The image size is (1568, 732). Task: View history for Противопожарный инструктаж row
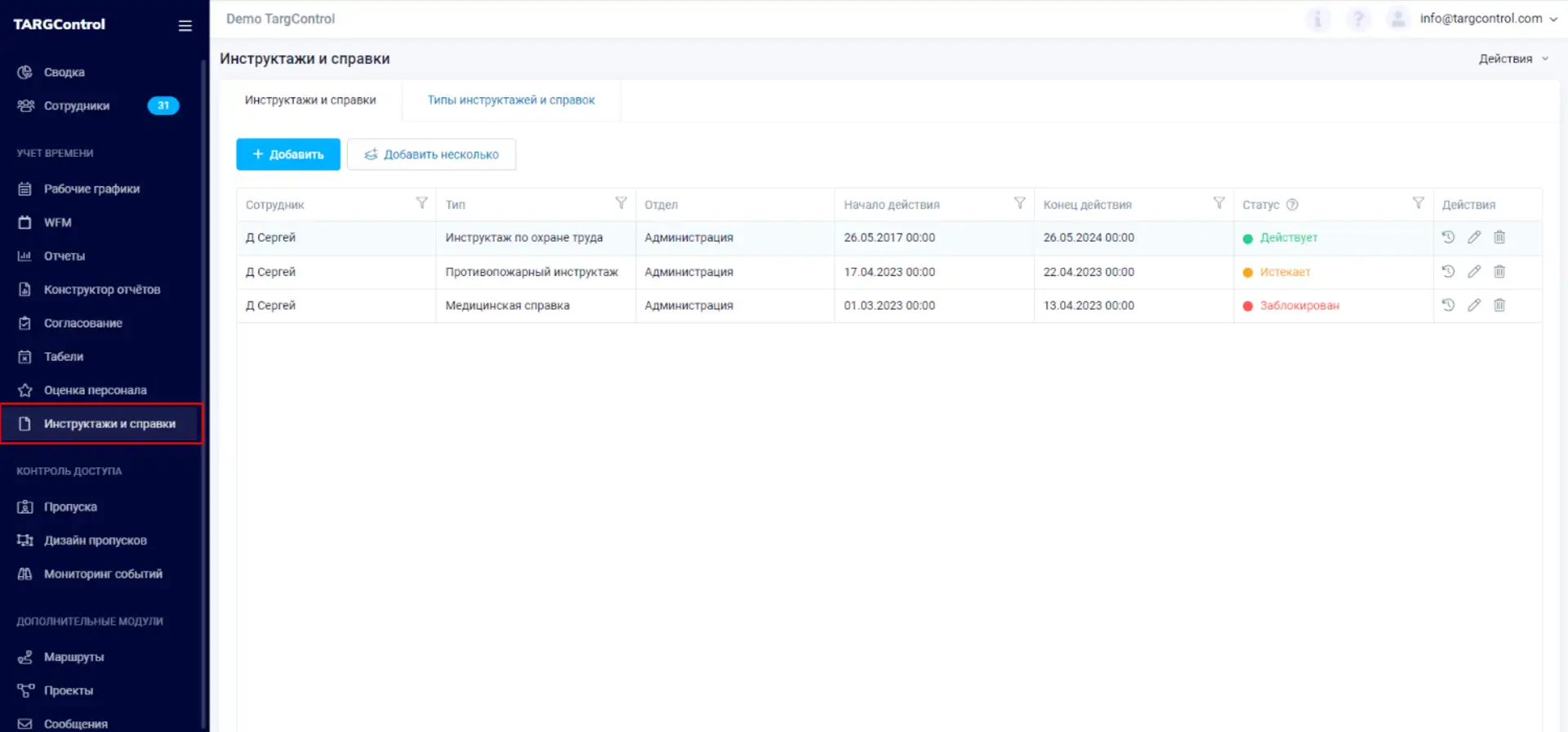pos(1448,271)
